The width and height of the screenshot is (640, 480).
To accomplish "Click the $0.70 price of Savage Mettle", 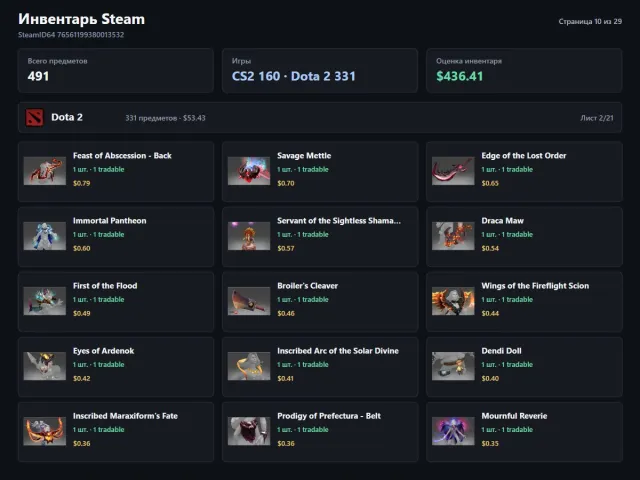I will pos(286,183).
